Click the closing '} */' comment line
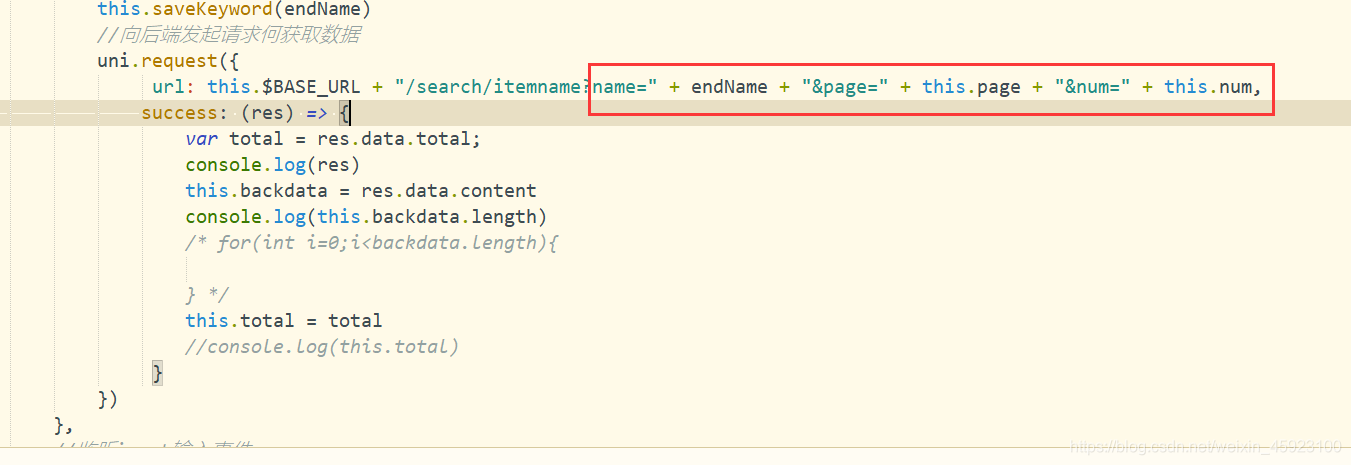Viewport: 1351px width, 465px height. coord(207,295)
